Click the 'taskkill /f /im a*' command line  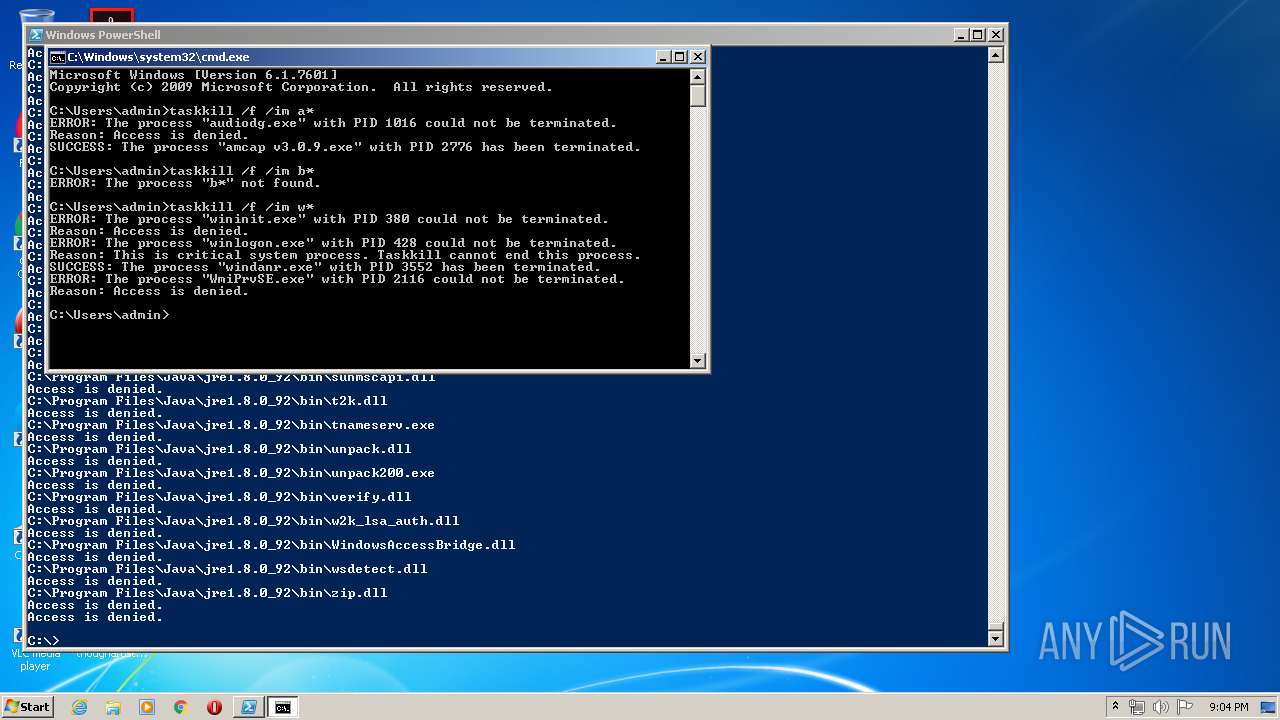[182, 111]
